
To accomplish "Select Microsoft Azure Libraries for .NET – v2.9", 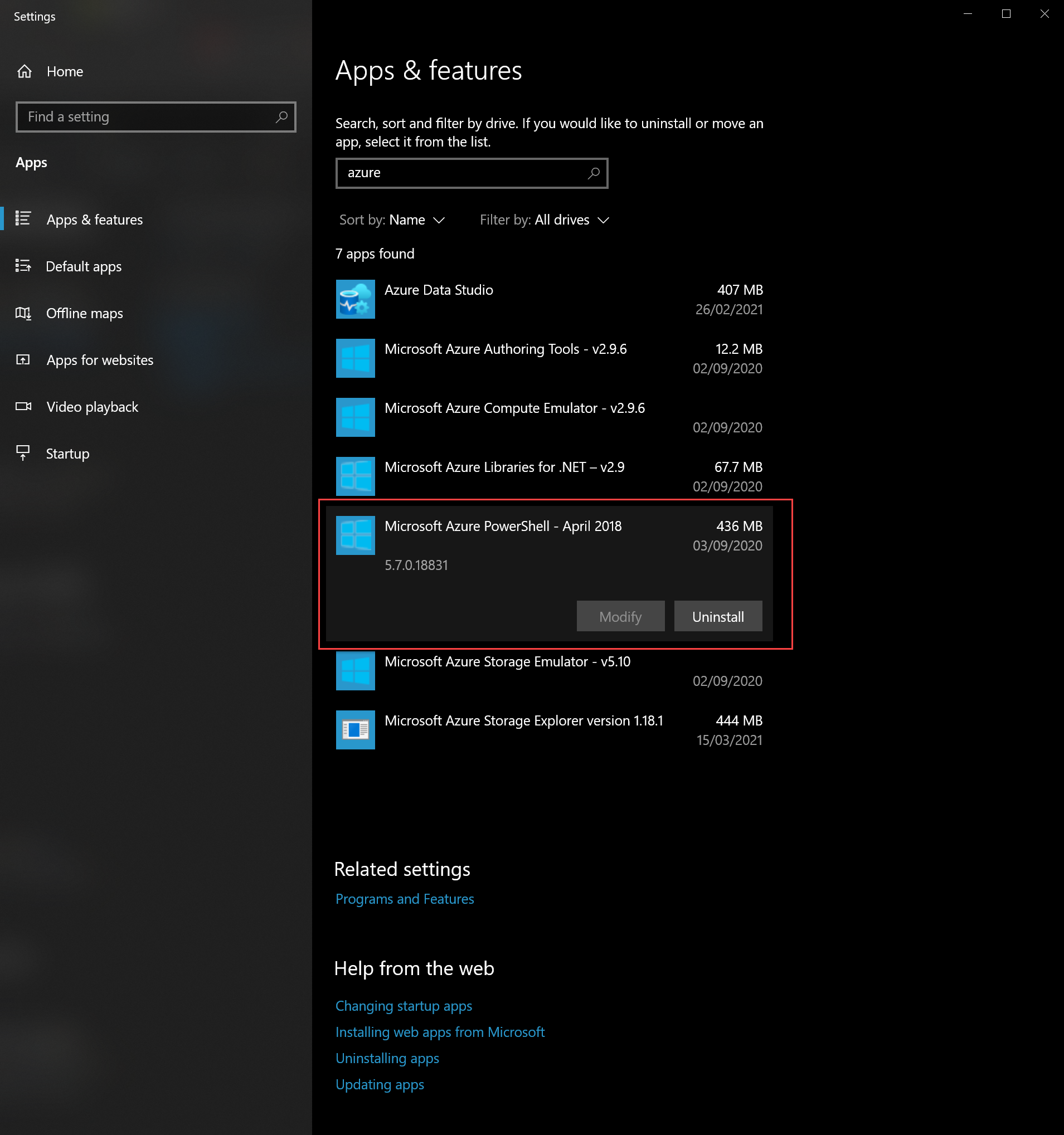I will tap(504, 467).
